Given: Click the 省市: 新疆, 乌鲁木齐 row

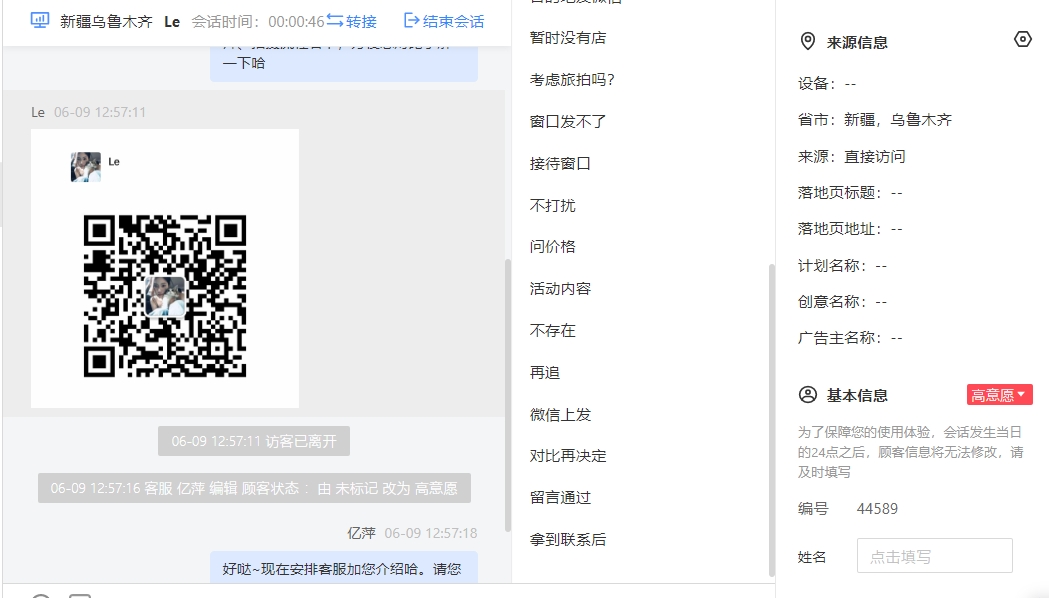Looking at the screenshot, I should [x=874, y=120].
